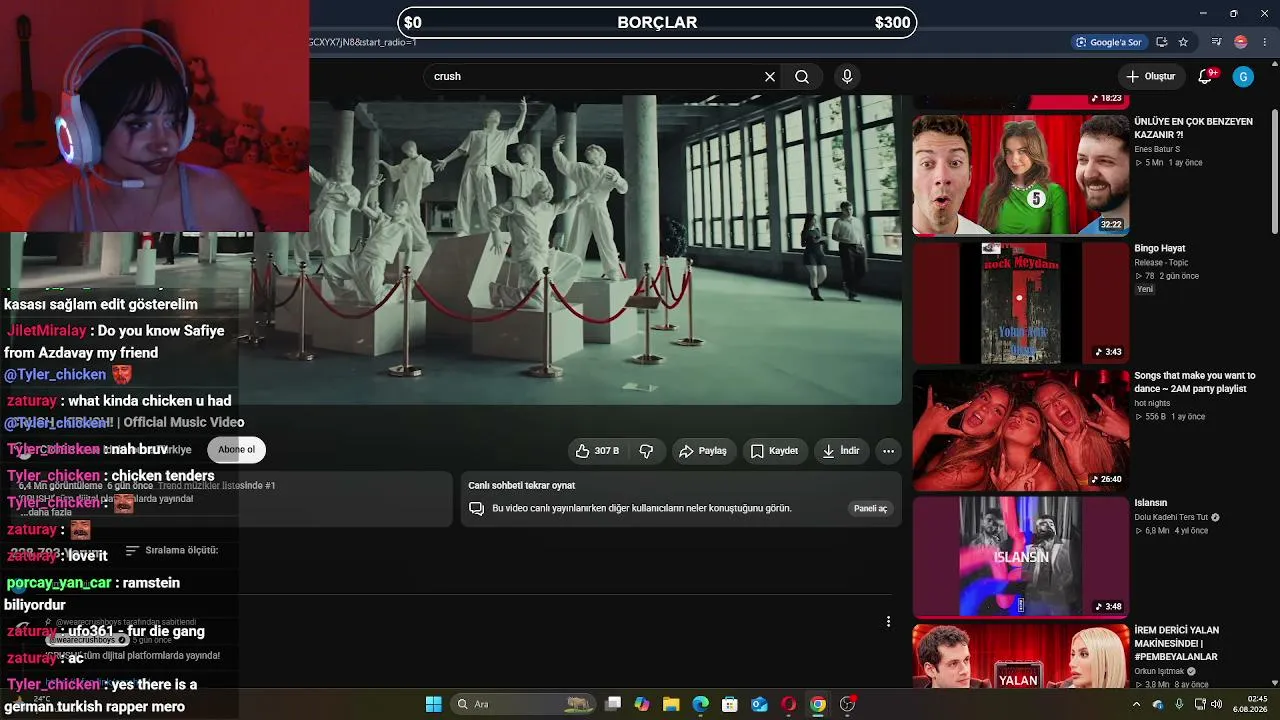Open the Chrome media control icon
Image resolution: width=1280 pixels, height=720 pixels.
(x=1217, y=42)
